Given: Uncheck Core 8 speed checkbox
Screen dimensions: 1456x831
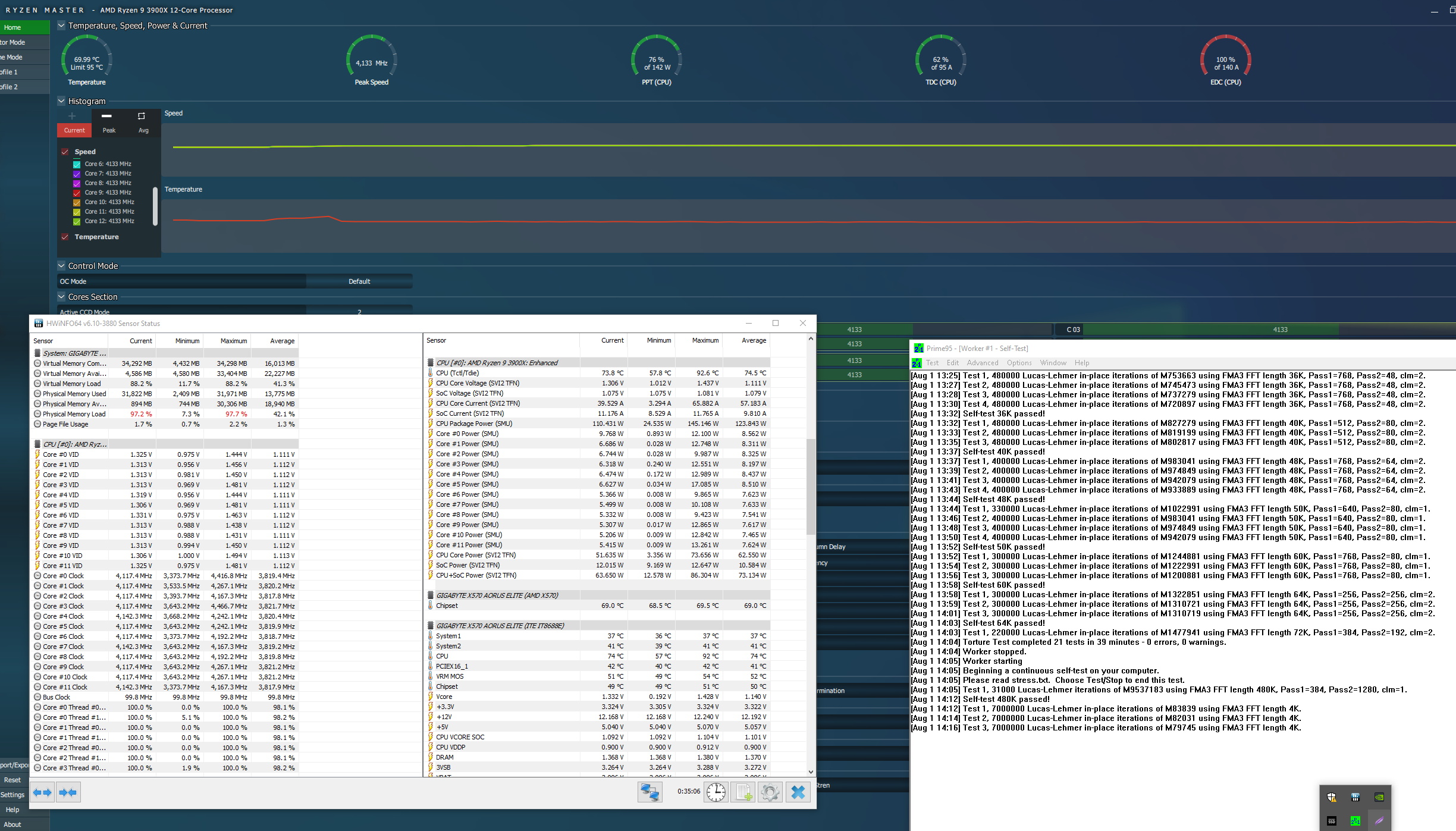Looking at the screenshot, I should tap(77, 184).
